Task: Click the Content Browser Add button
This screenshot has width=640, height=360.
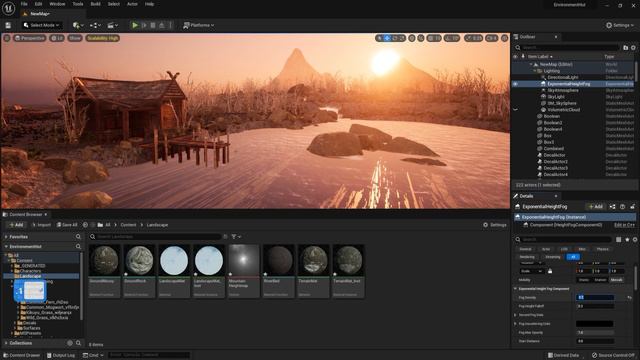Action: pos(16,225)
